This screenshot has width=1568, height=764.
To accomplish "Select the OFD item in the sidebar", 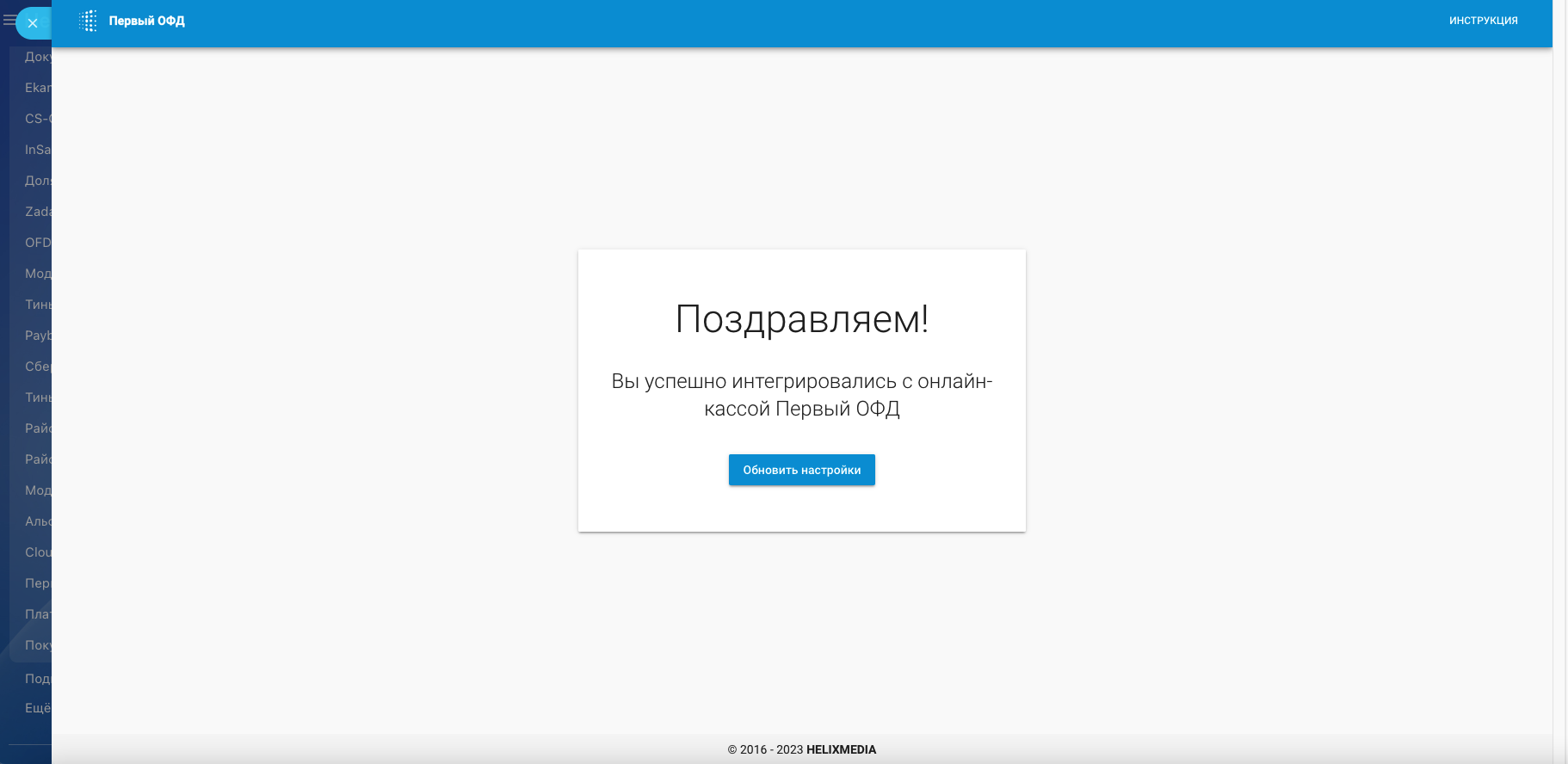I will (38, 243).
